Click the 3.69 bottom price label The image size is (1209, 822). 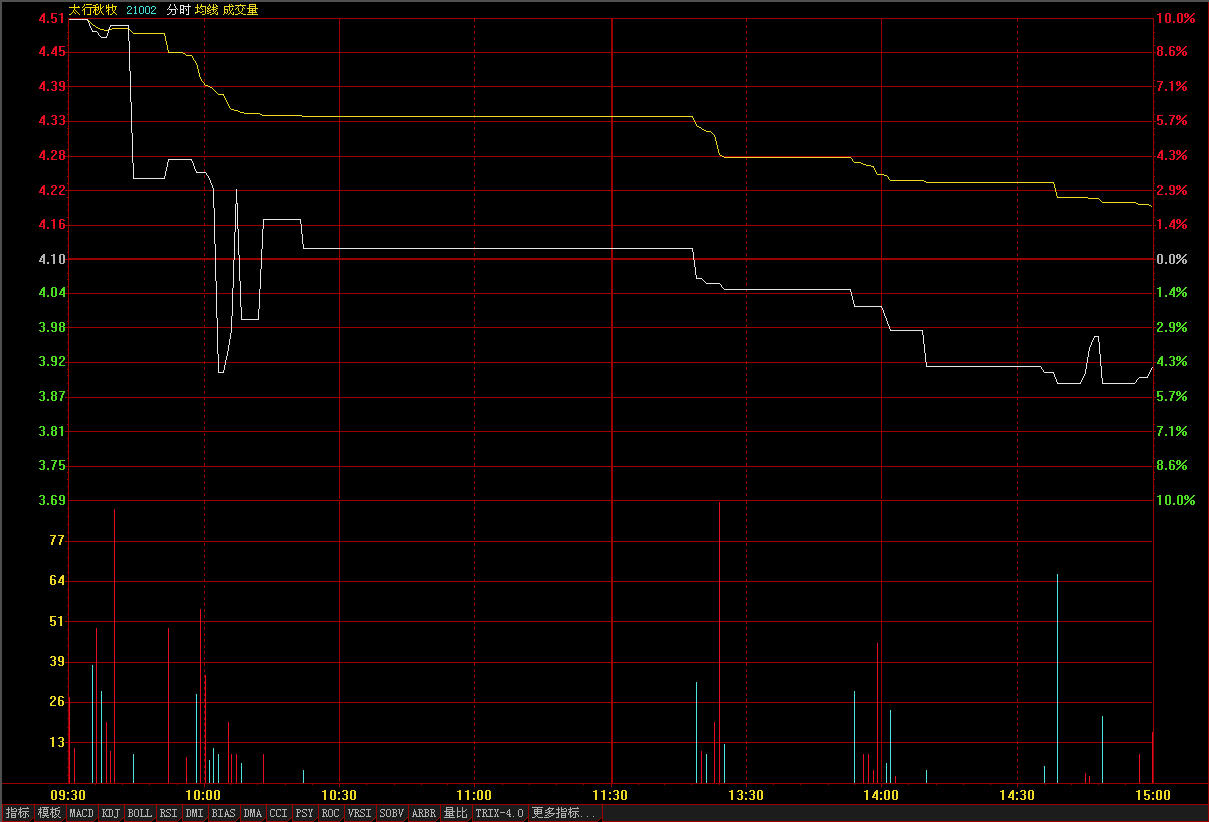(52, 500)
